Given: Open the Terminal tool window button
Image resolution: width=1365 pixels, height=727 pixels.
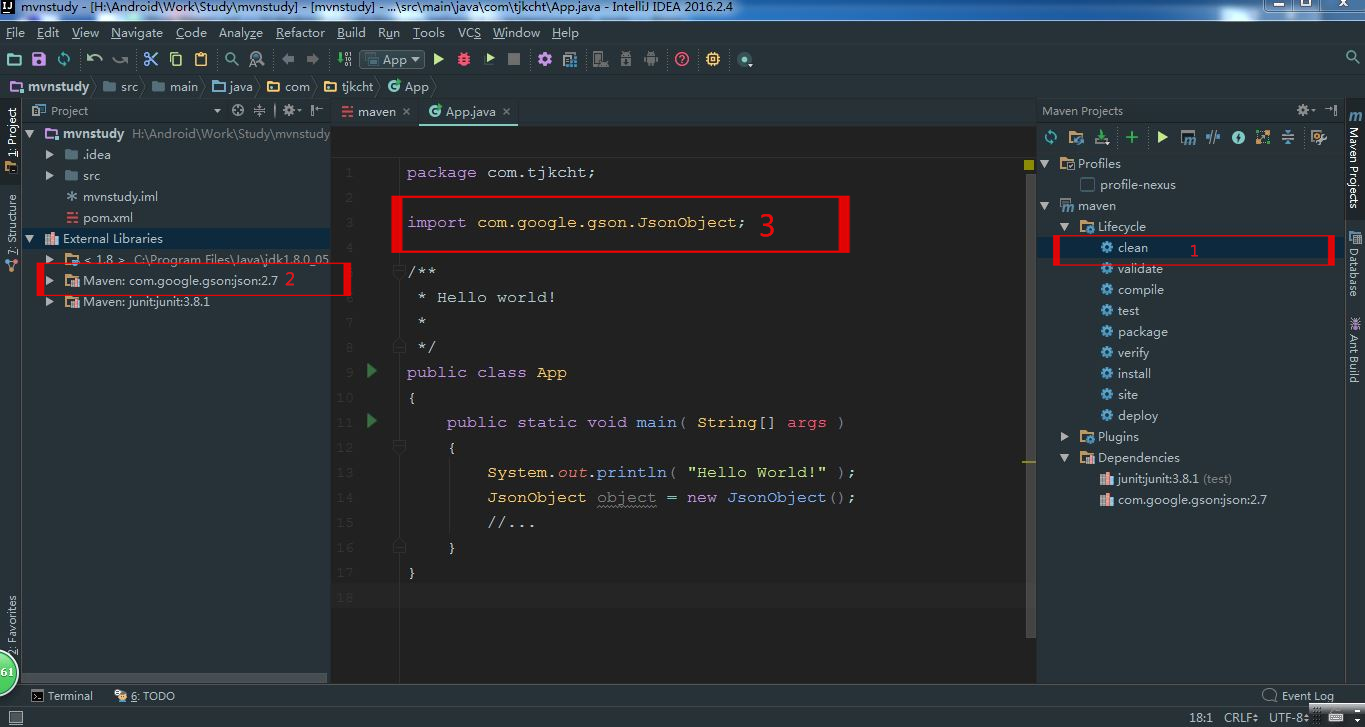Looking at the screenshot, I should click(x=62, y=696).
